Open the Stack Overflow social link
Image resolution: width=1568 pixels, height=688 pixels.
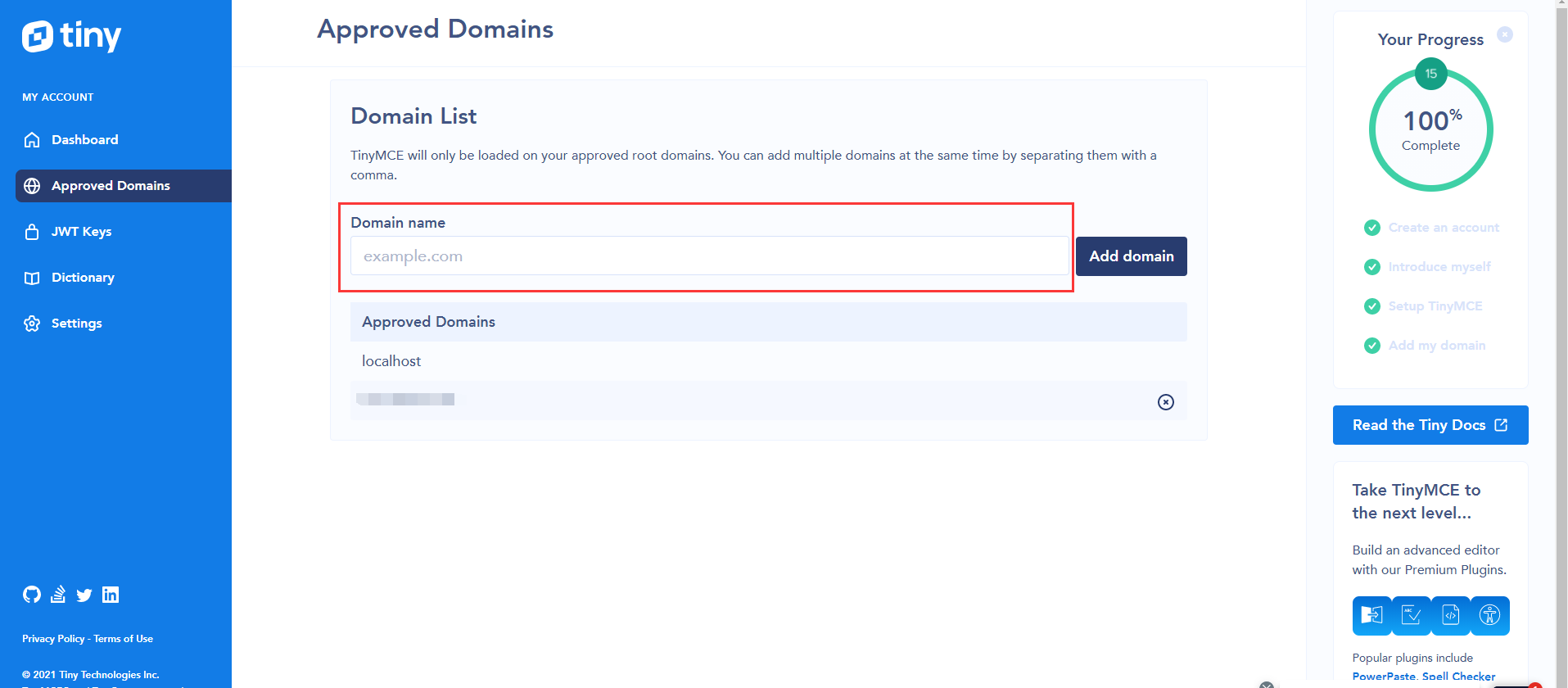(58, 595)
